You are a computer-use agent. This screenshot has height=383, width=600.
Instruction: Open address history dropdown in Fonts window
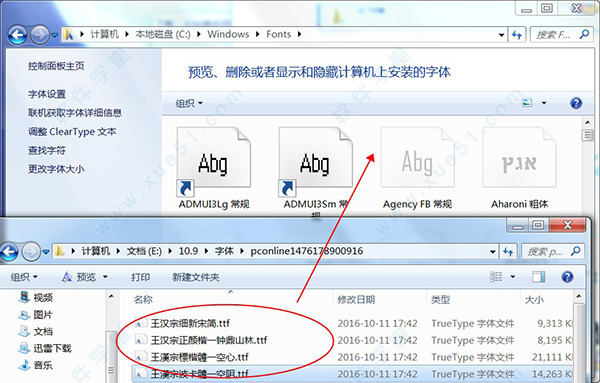[x=501, y=35]
